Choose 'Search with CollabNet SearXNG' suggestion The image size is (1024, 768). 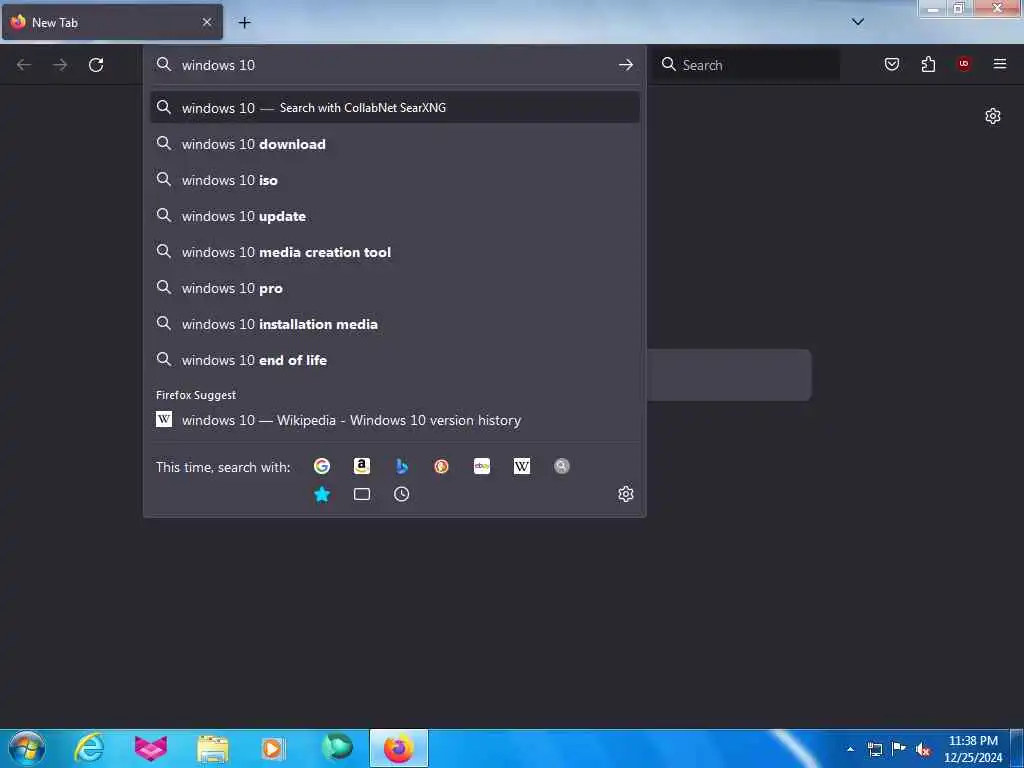click(394, 108)
